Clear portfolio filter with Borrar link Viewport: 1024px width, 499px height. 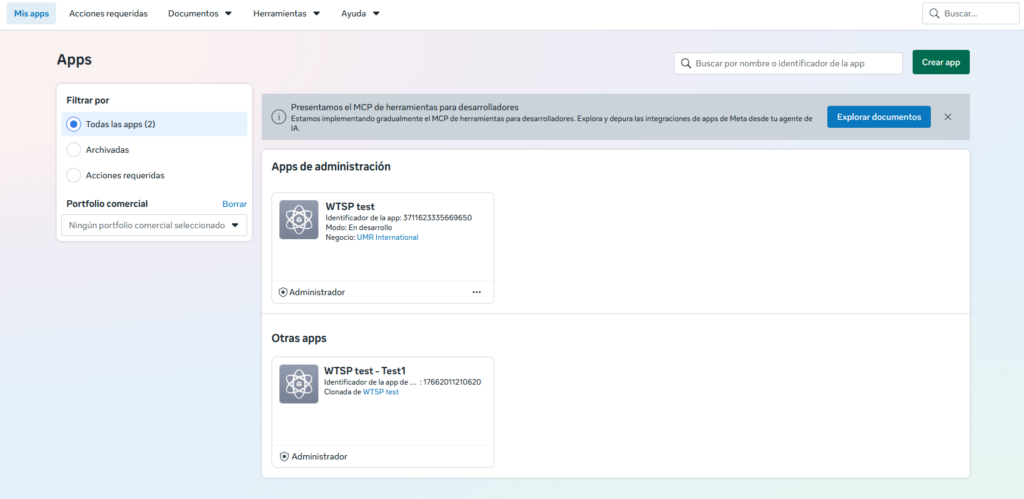click(x=234, y=204)
